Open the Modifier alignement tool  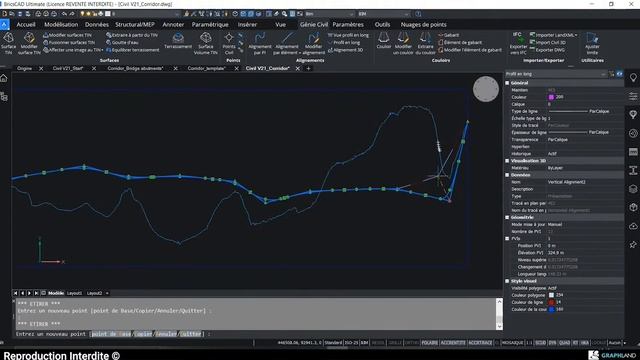coord(313,43)
